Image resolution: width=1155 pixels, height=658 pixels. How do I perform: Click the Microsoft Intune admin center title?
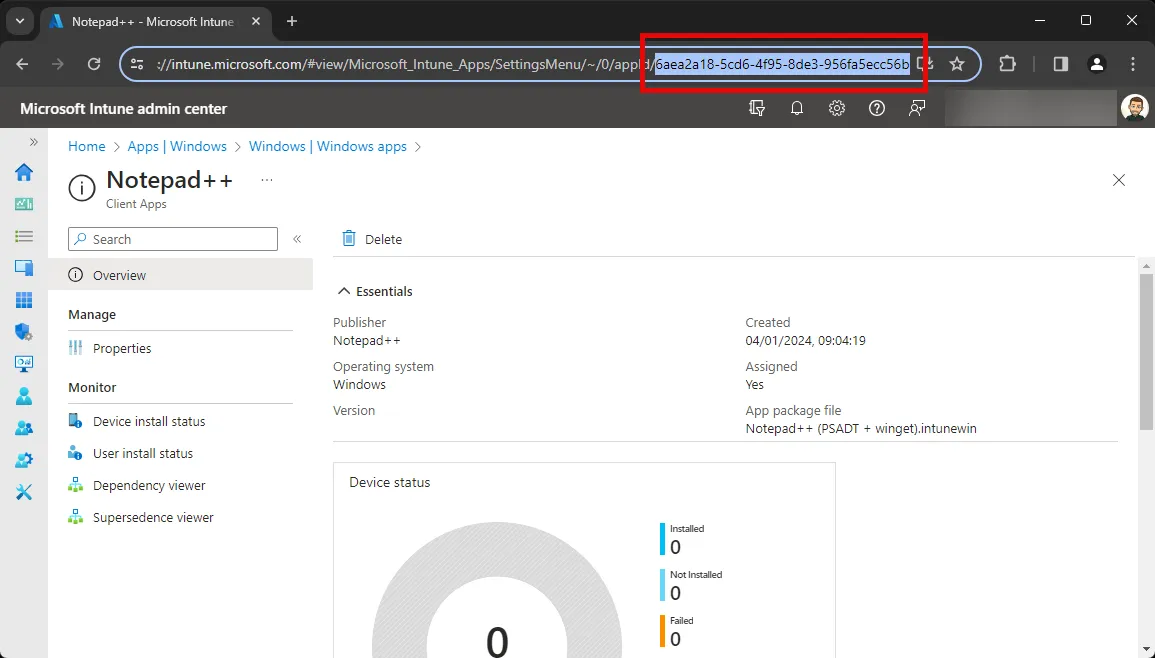[124, 108]
